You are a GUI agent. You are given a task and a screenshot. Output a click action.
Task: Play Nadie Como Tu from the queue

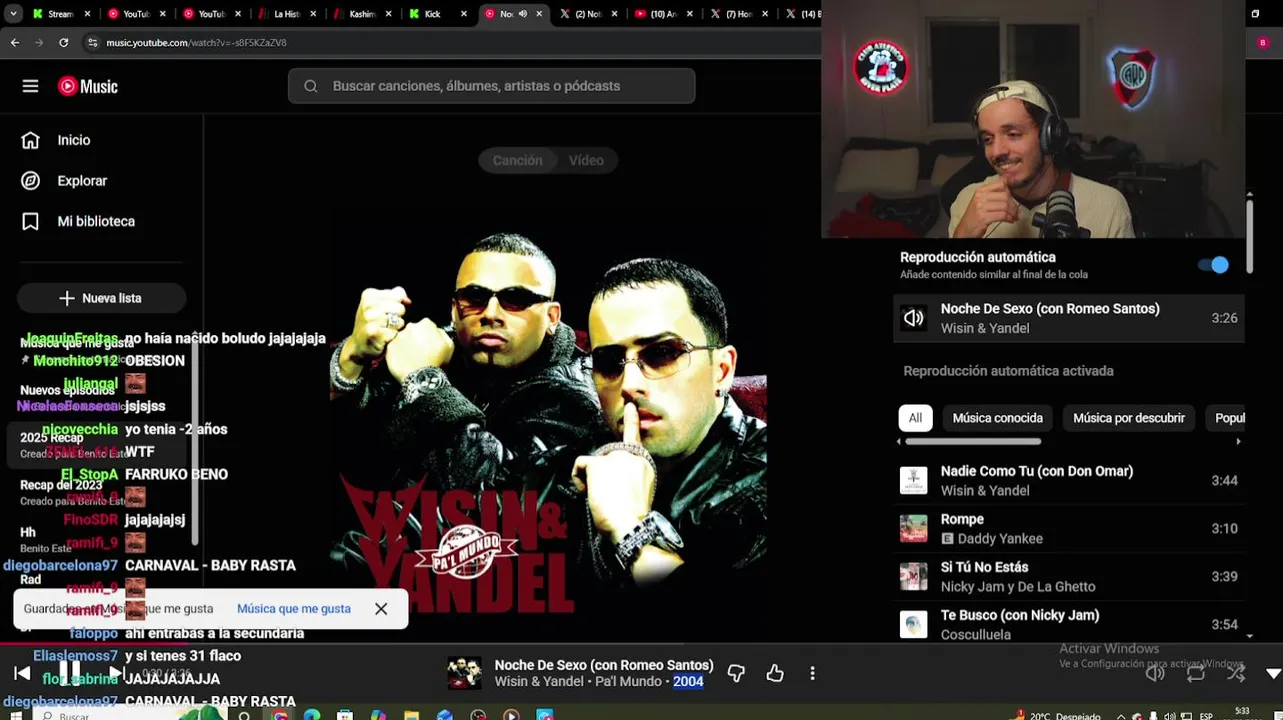(1069, 480)
